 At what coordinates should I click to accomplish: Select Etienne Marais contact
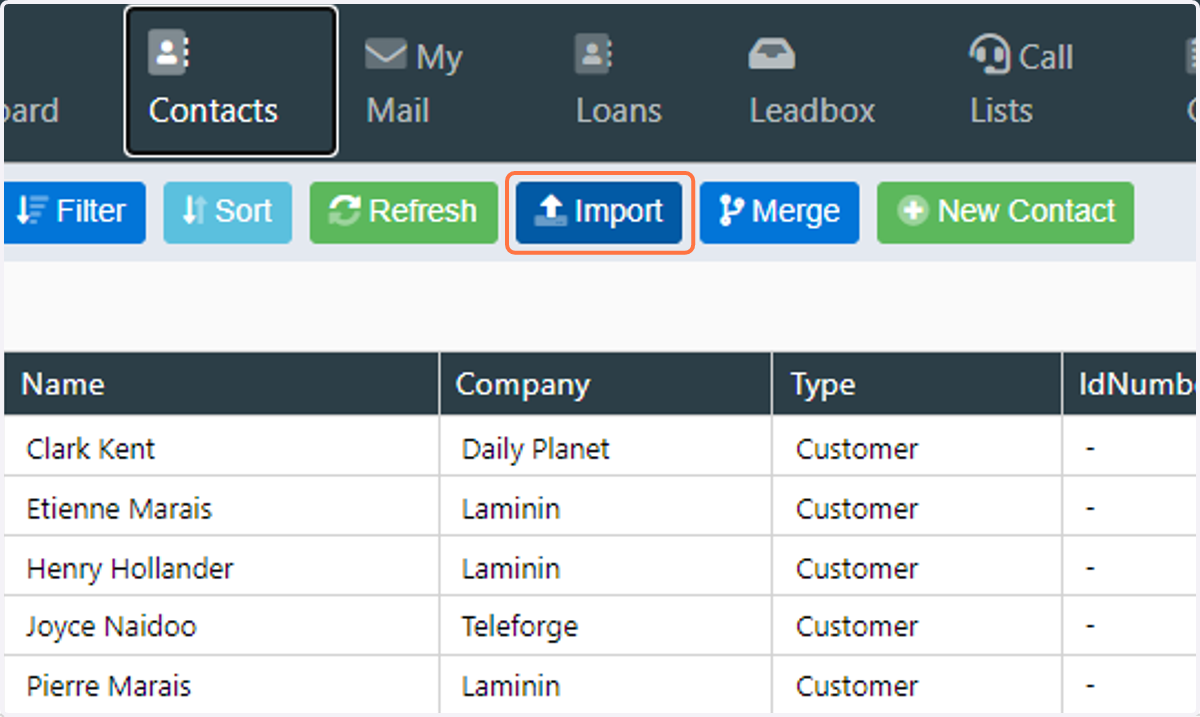pyautogui.click(x=119, y=508)
